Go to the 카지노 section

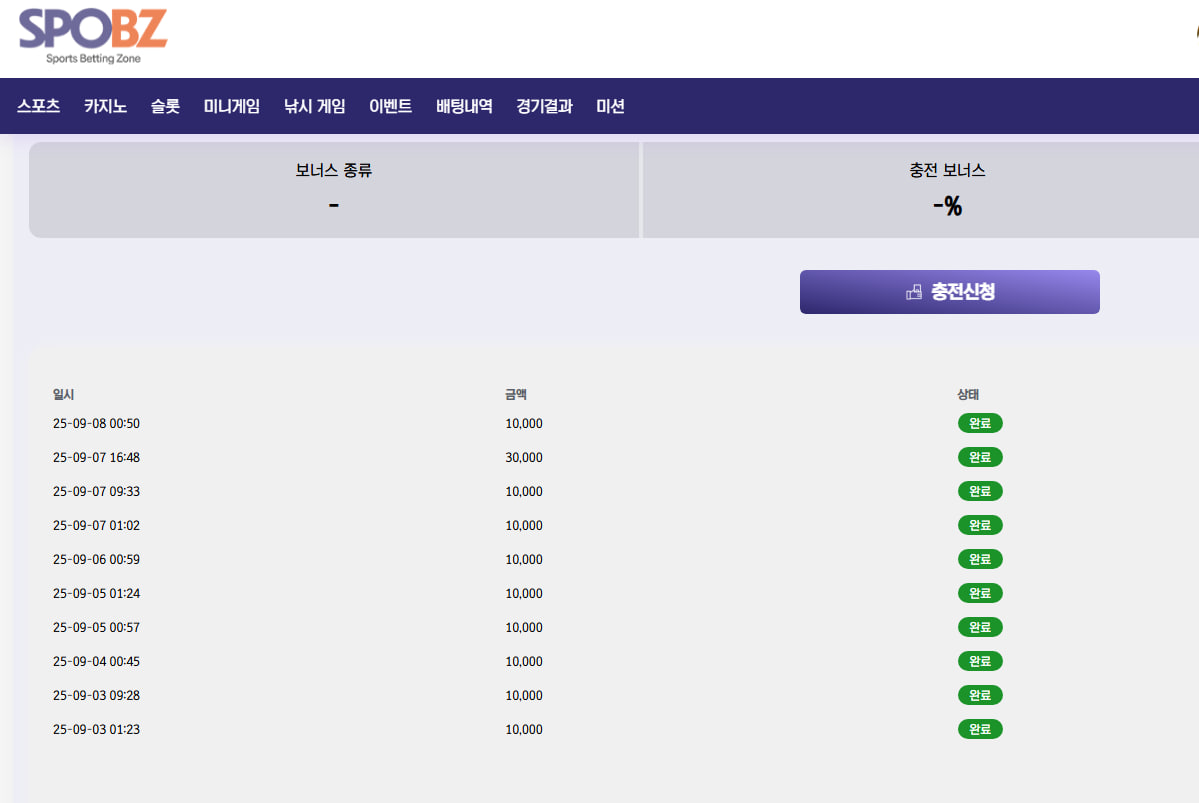click(105, 106)
